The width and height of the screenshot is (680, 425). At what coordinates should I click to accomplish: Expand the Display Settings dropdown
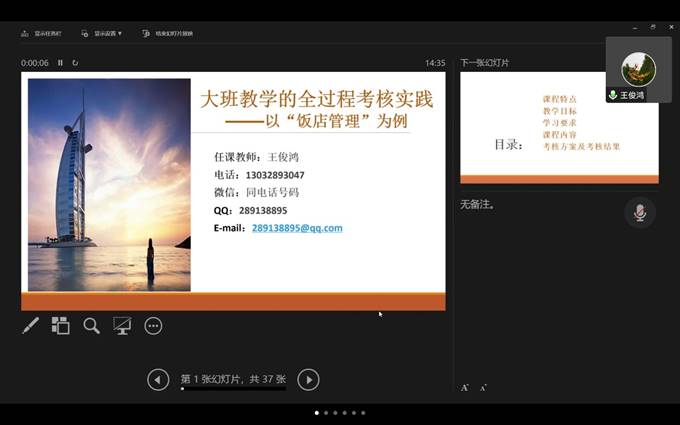point(102,33)
